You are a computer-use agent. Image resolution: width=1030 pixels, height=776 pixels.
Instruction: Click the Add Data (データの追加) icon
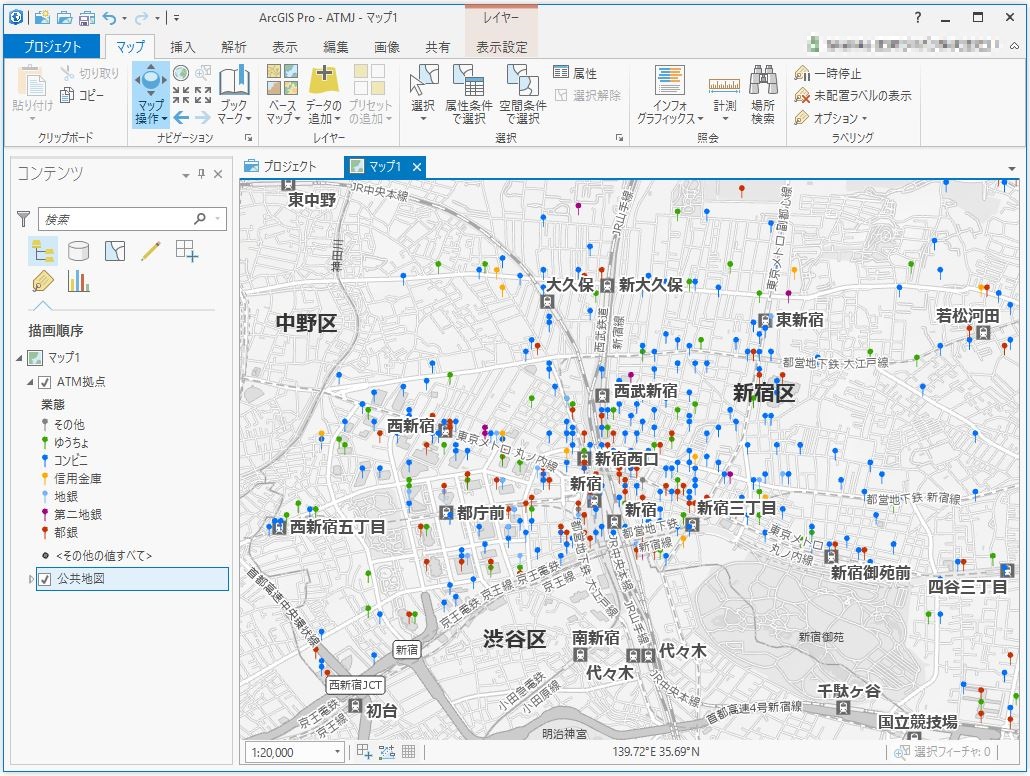[x=323, y=80]
